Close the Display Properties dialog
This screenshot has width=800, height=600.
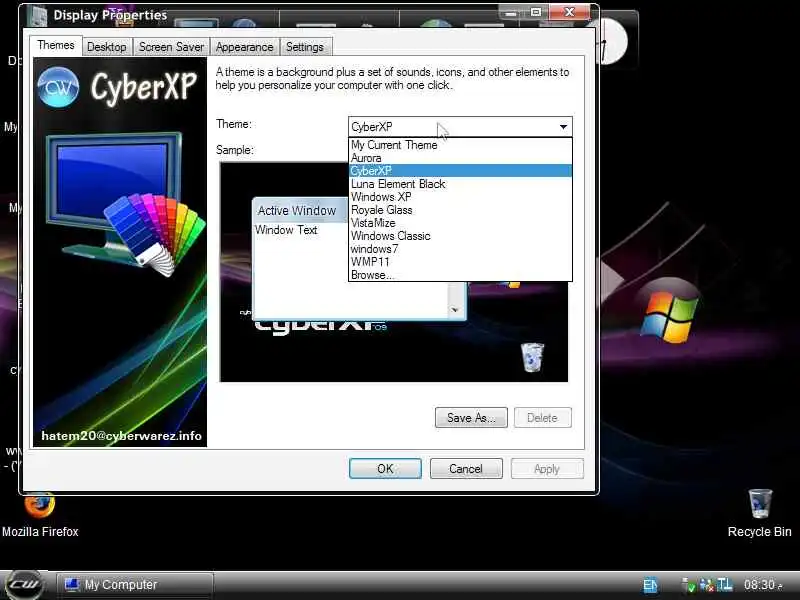570,12
